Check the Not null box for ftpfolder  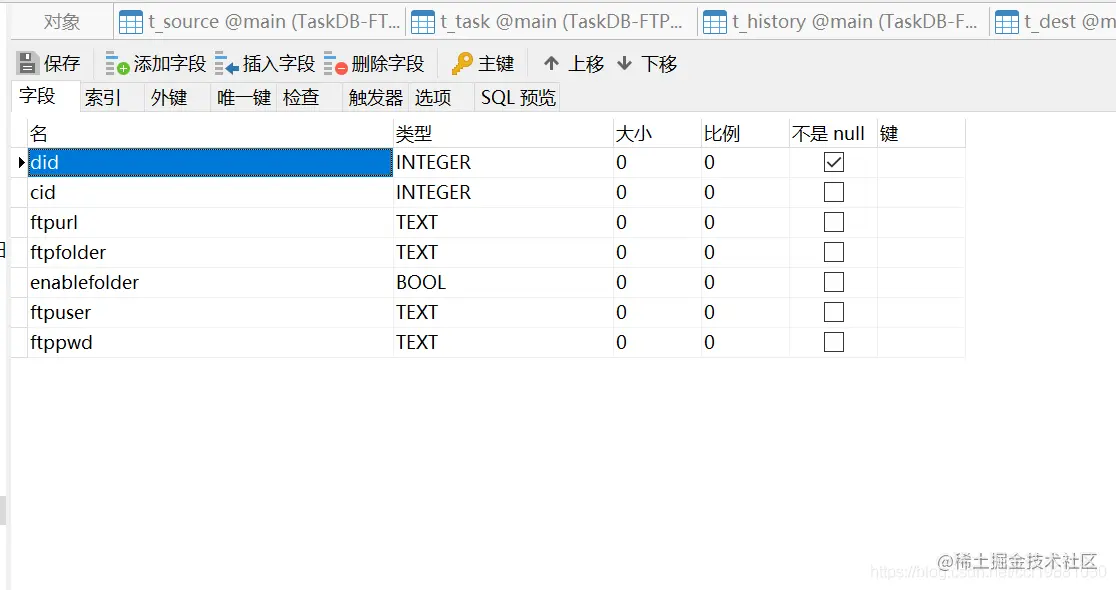(x=833, y=252)
